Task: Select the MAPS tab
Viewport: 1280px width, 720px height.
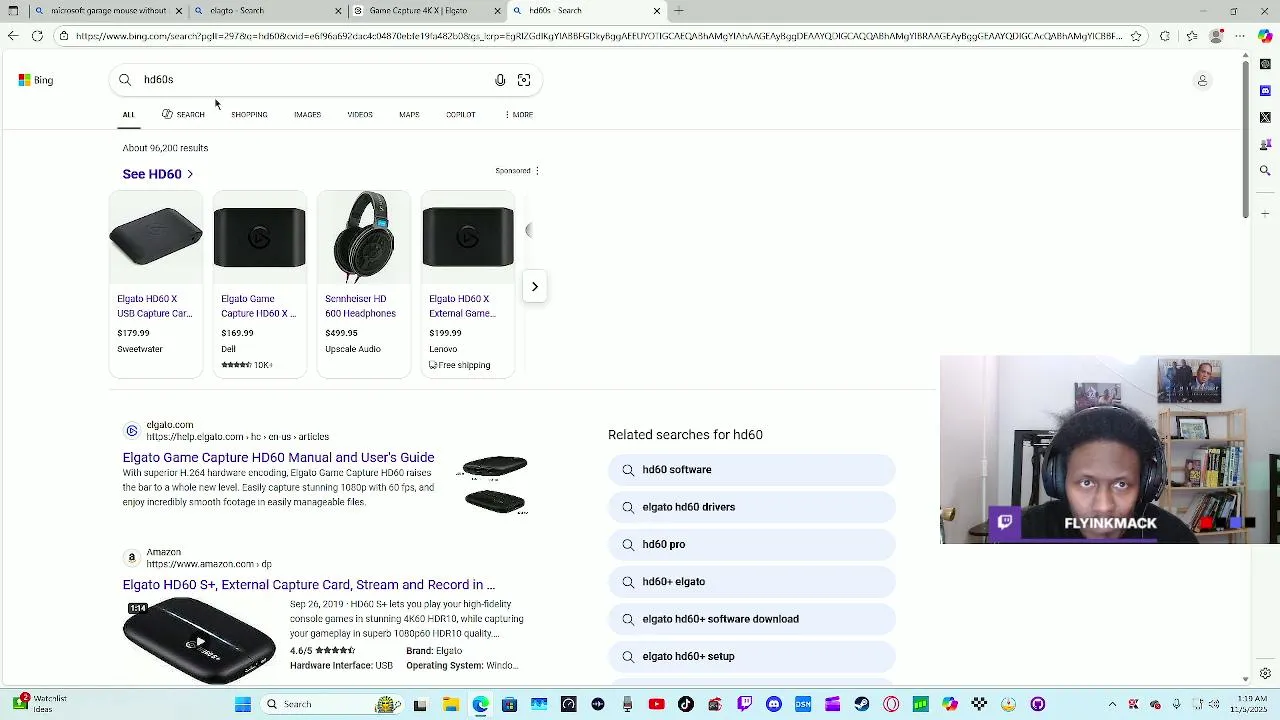Action: coord(409,115)
